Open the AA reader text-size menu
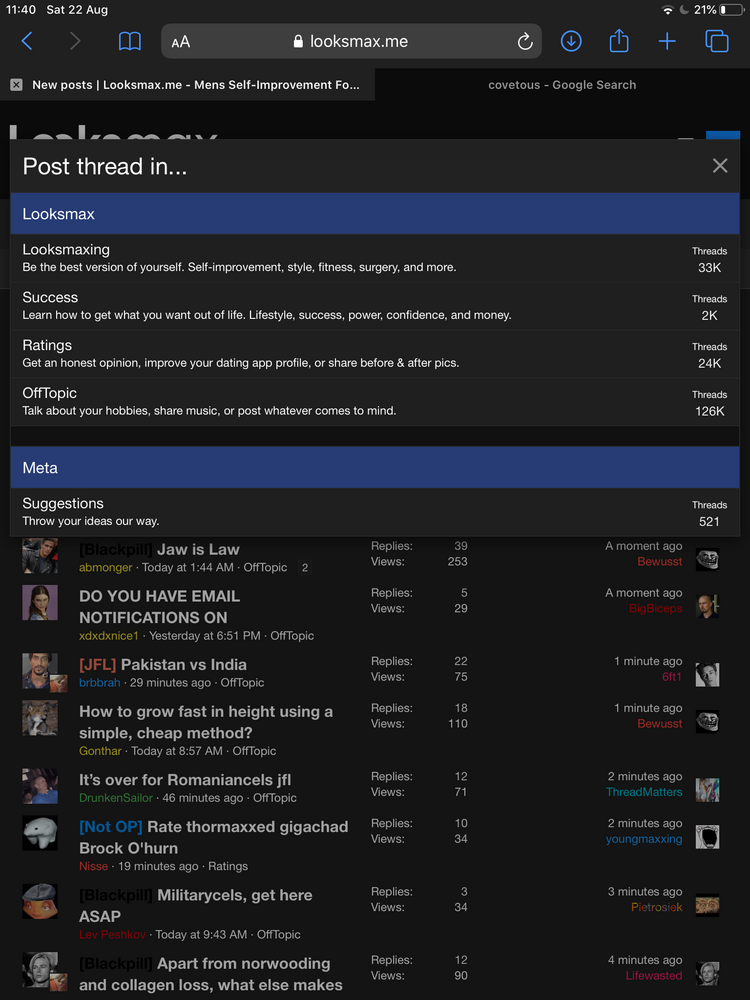The height and width of the screenshot is (1000, 750). point(181,42)
